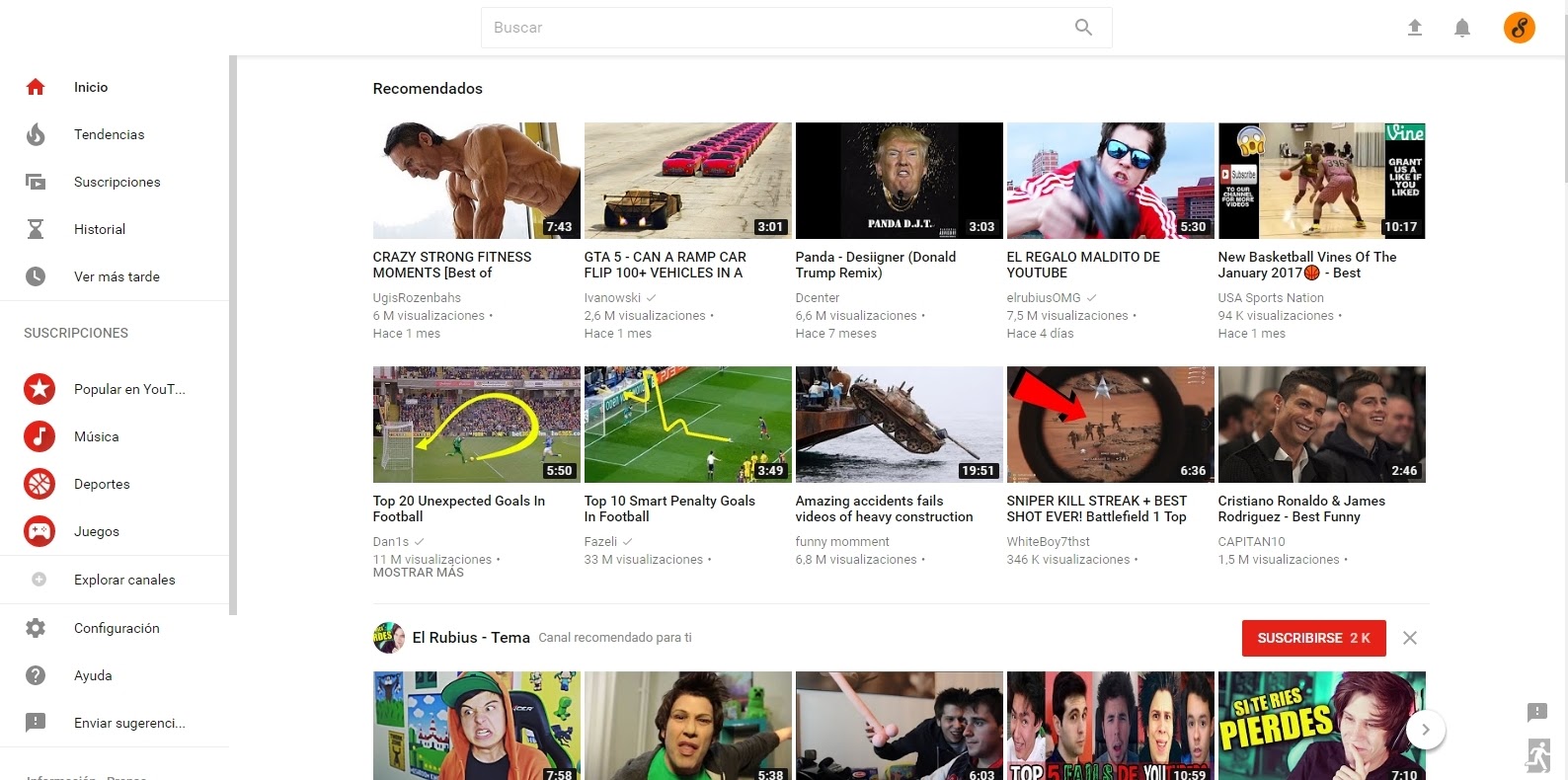Open Configuración gear icon
This screenshot has width=1568, height=780.
[36, 628]
